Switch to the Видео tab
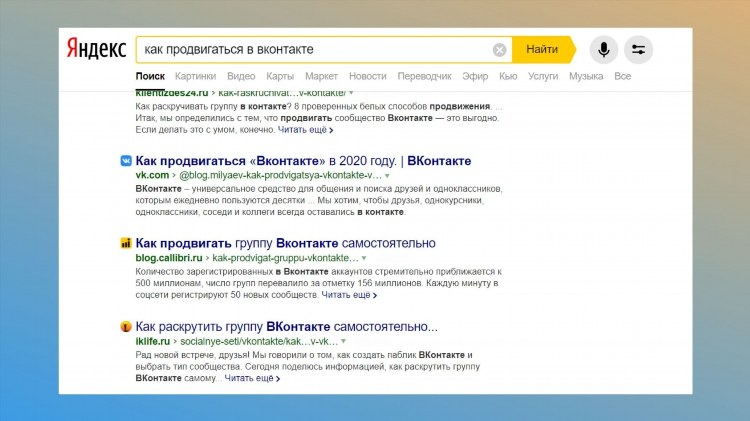The image size is (750, 421). click(241, 76)
